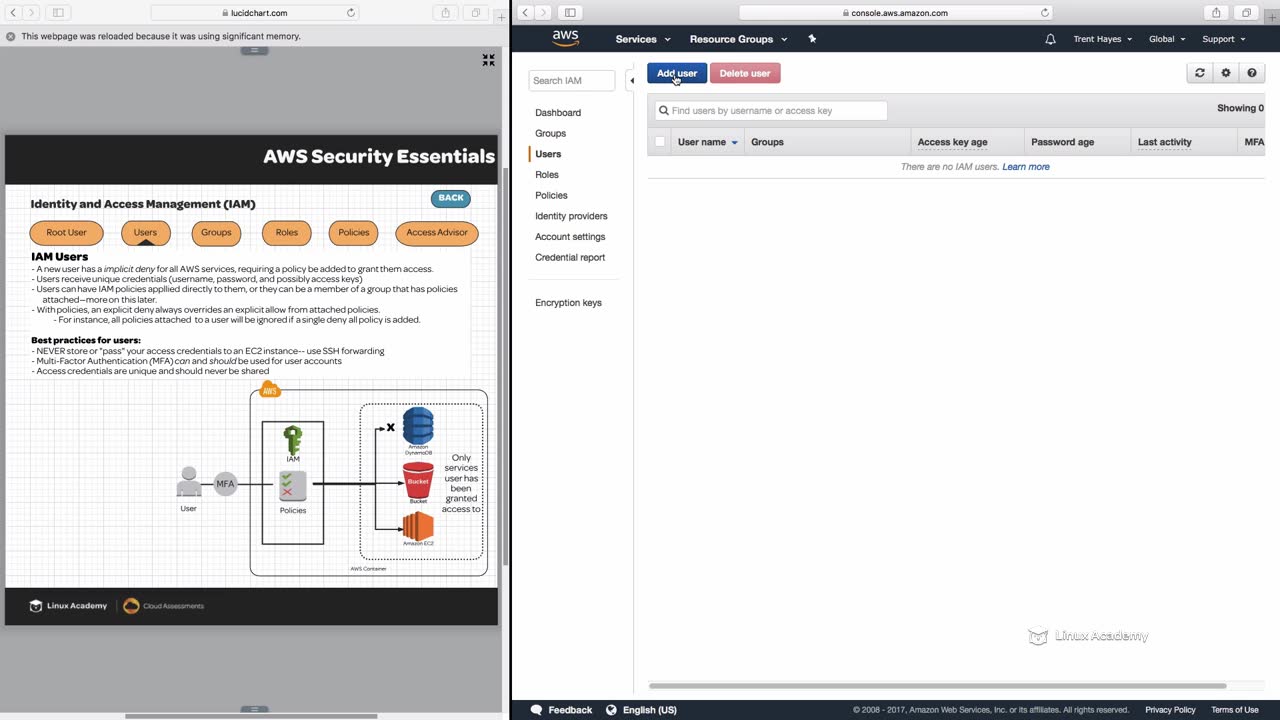
Task: Share page from the AWS console Safari window
Action: pyautogui.click(x=1216, y=13)
